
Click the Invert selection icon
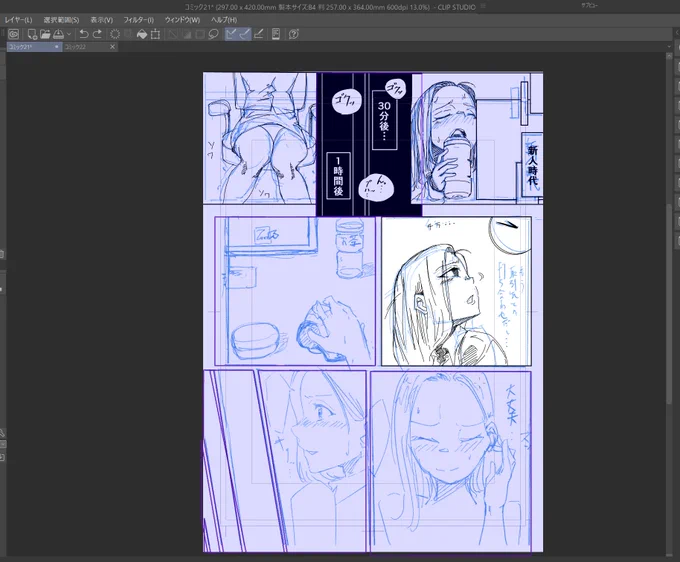click(186, 34)
